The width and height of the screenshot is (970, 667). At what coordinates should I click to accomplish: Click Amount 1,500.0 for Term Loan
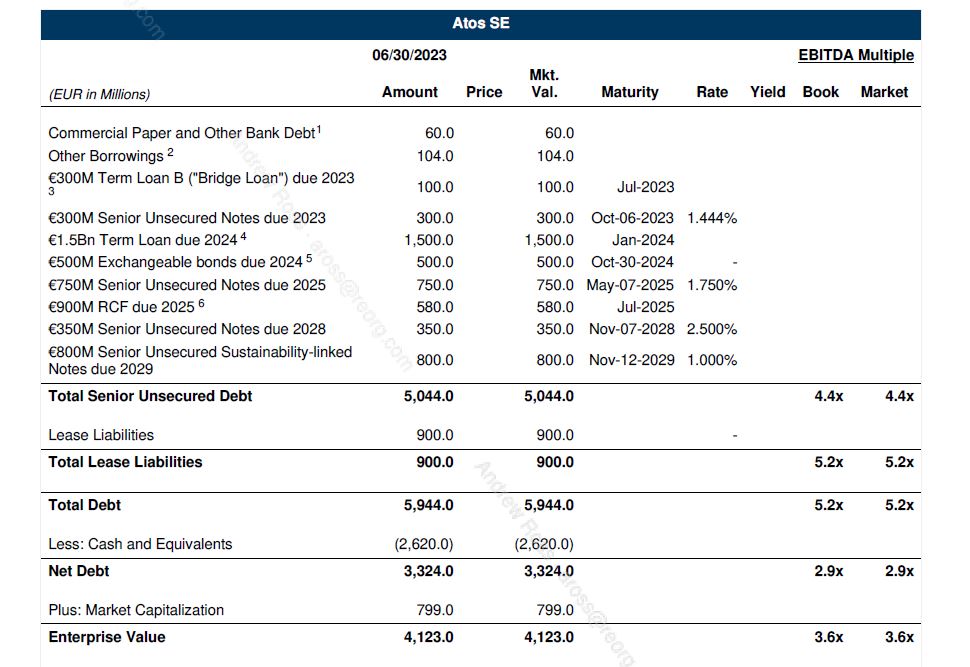pyautogui.click(x=429, y=240)
